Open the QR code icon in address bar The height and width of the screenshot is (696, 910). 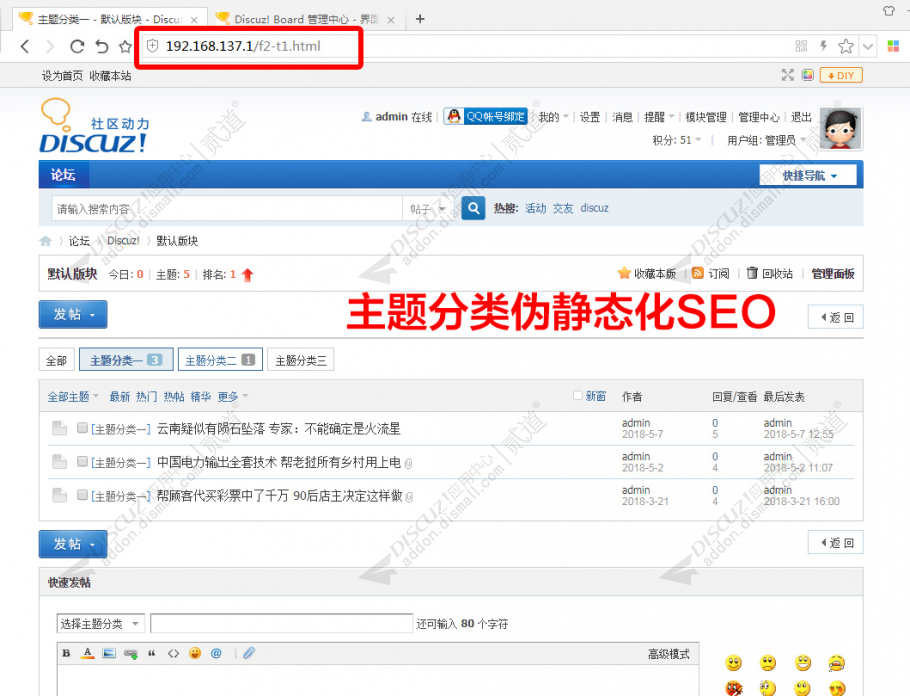pyautogui.click(x=801, y=46)
